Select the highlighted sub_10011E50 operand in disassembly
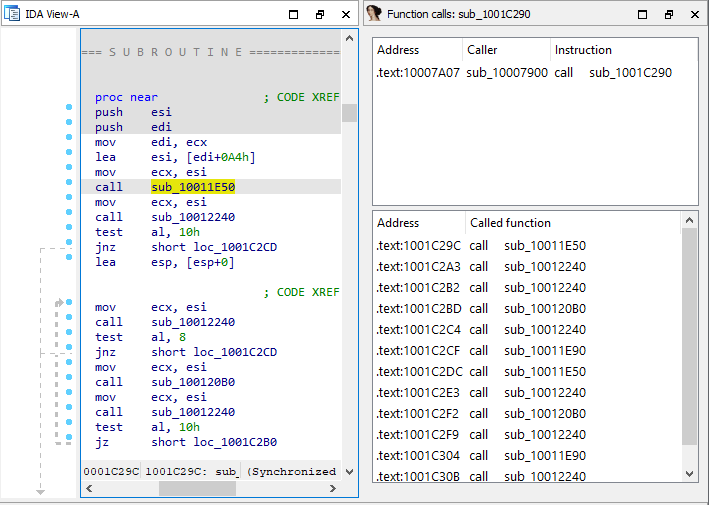 [x=193, y=187]
